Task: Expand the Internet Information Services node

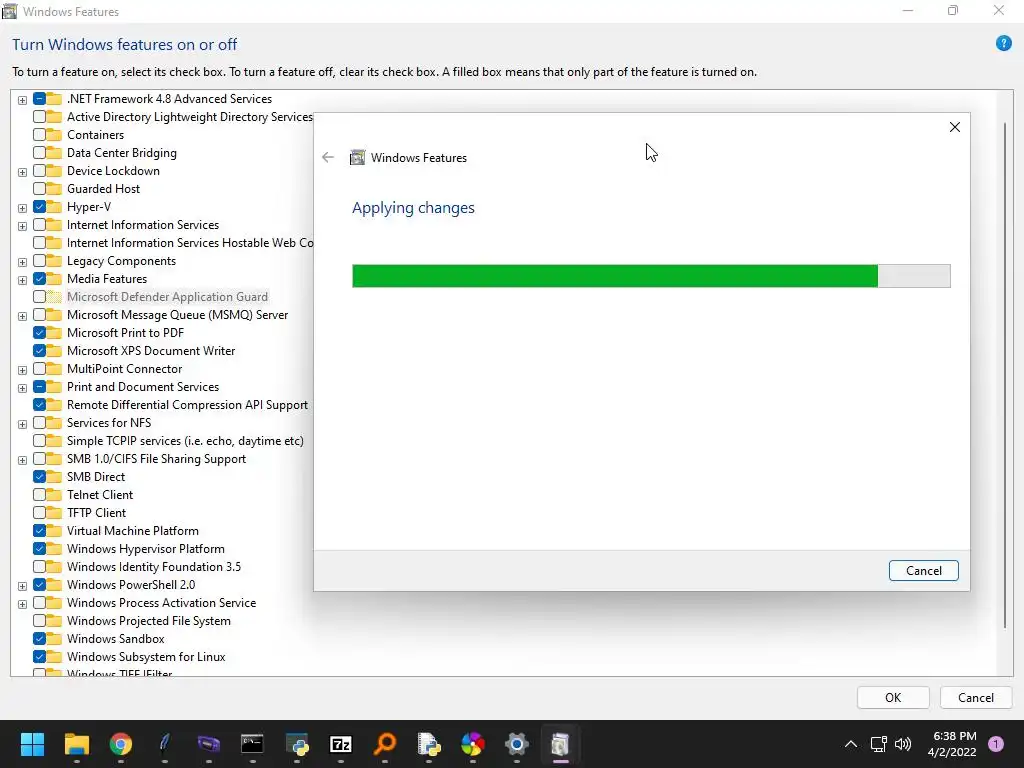Action: [x=22, y=226]
